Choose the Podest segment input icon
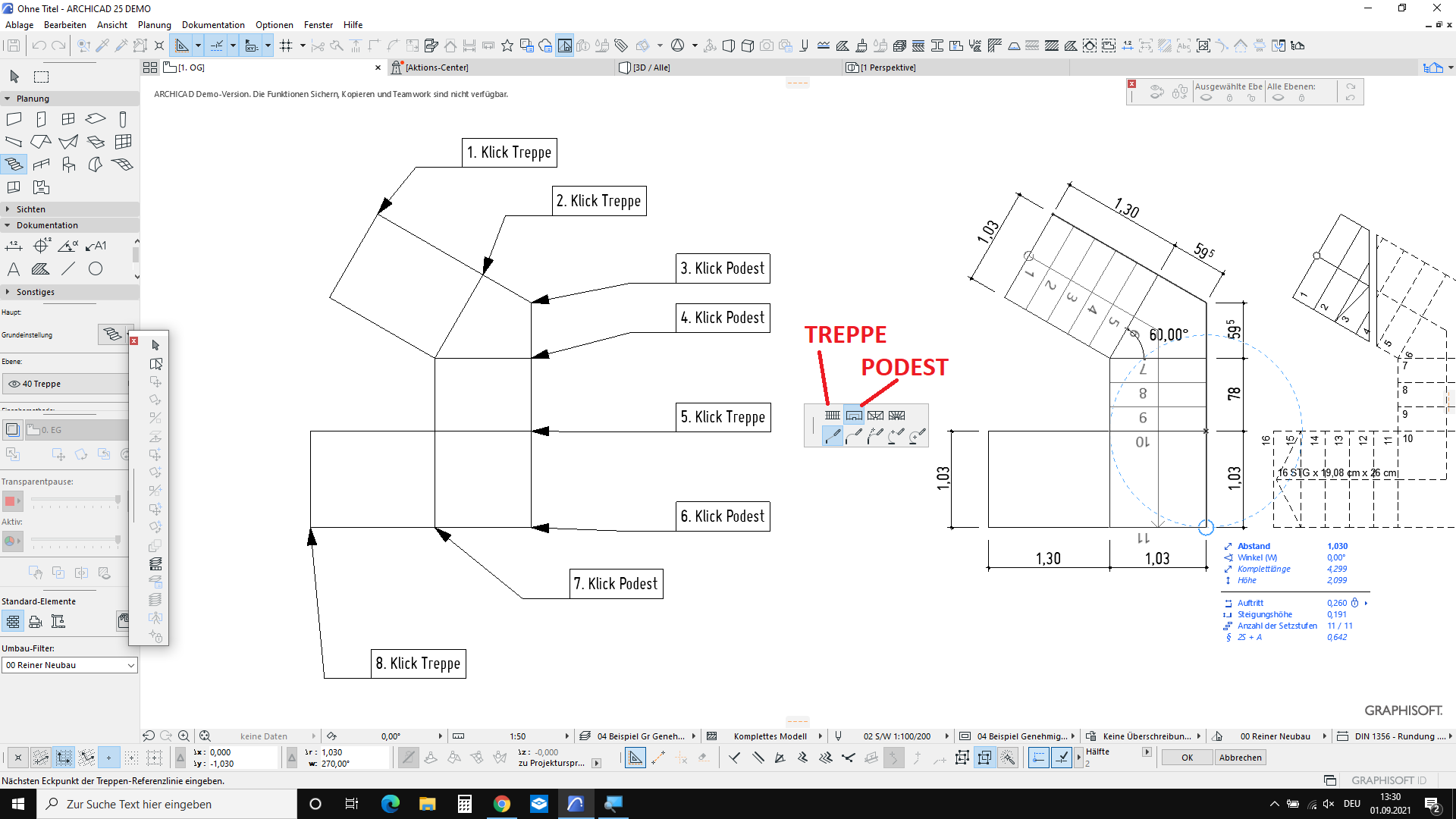This screenshot has height=819, width=1456. pos(854,416)
